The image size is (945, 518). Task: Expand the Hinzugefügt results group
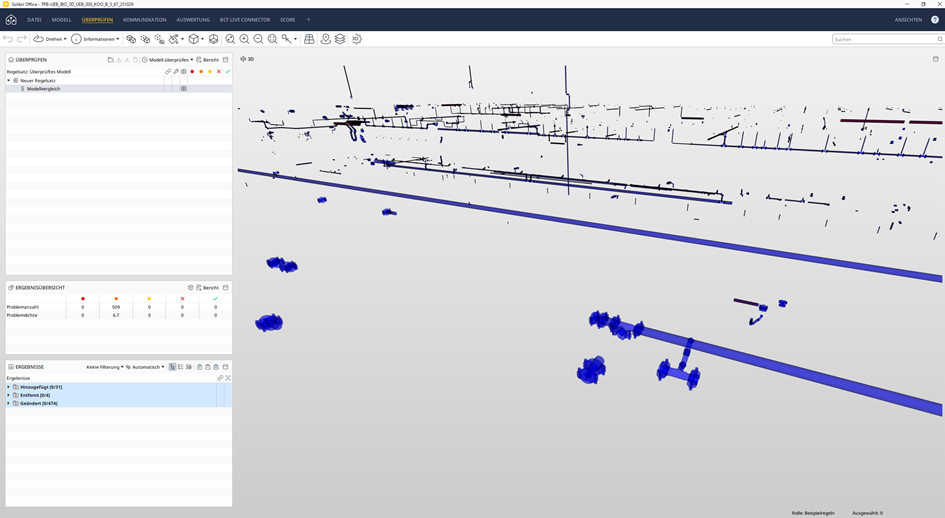8,387
